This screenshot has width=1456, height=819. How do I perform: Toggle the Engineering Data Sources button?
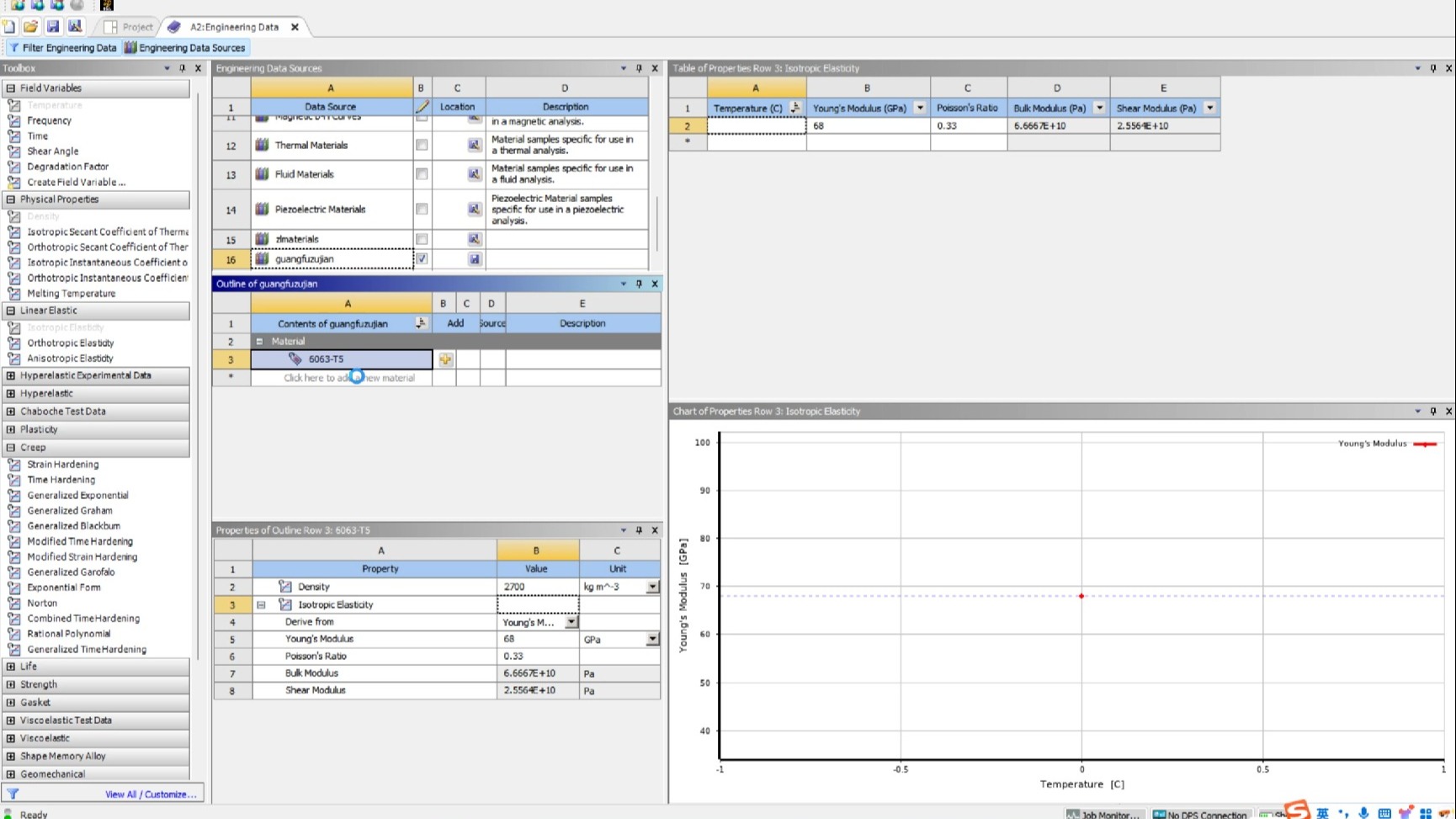point(185,48)
